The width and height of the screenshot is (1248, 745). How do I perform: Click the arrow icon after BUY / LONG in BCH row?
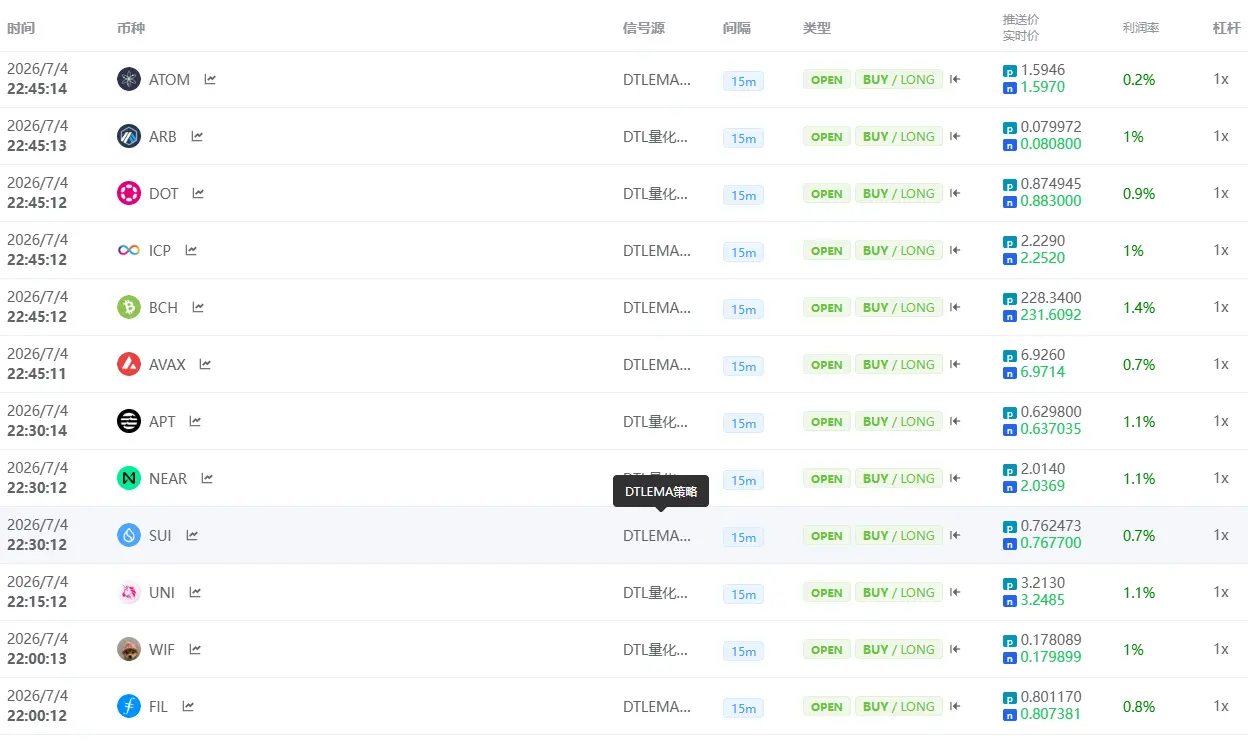[x=955, y=307]
